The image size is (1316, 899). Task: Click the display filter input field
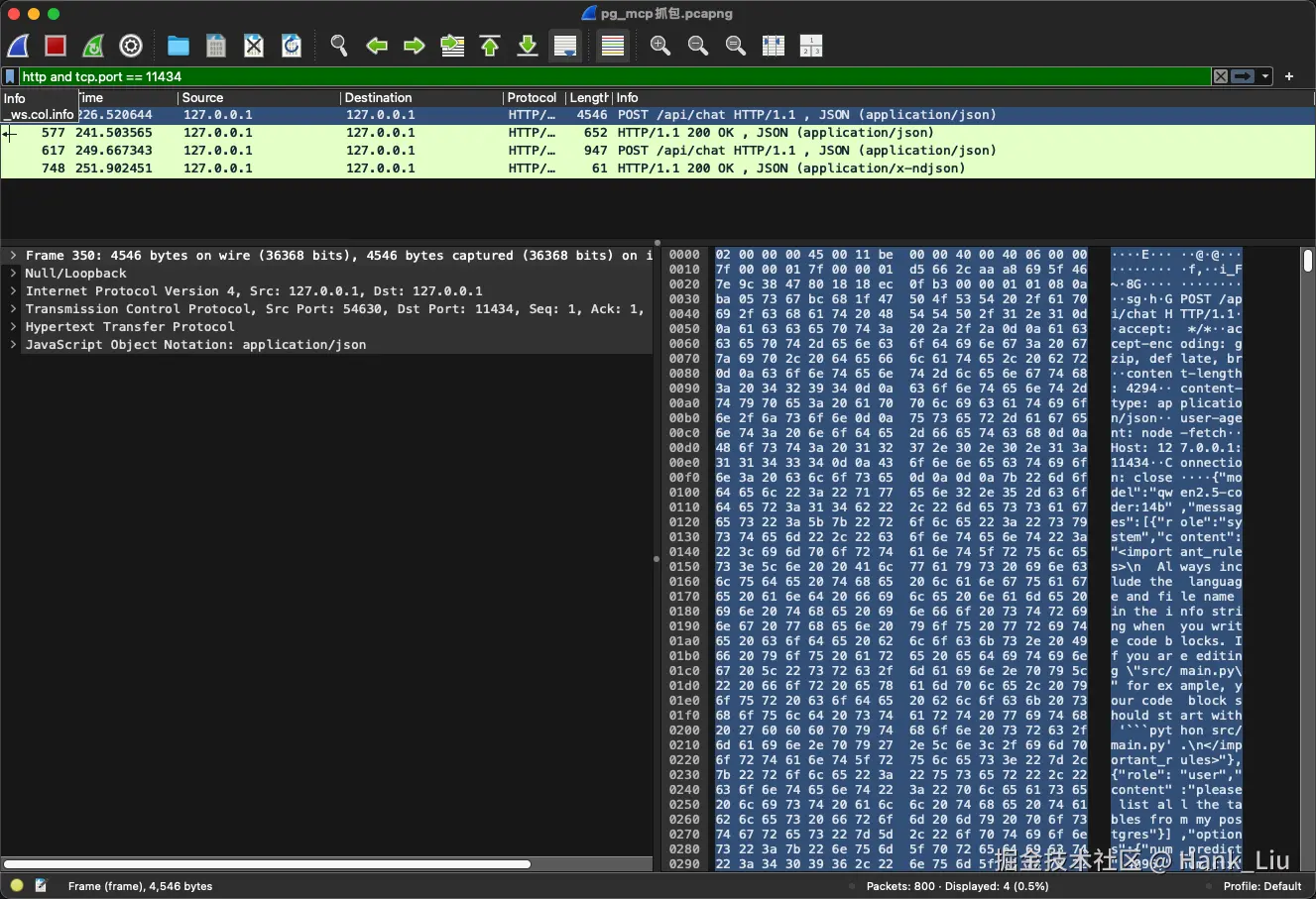click(615, 76)
